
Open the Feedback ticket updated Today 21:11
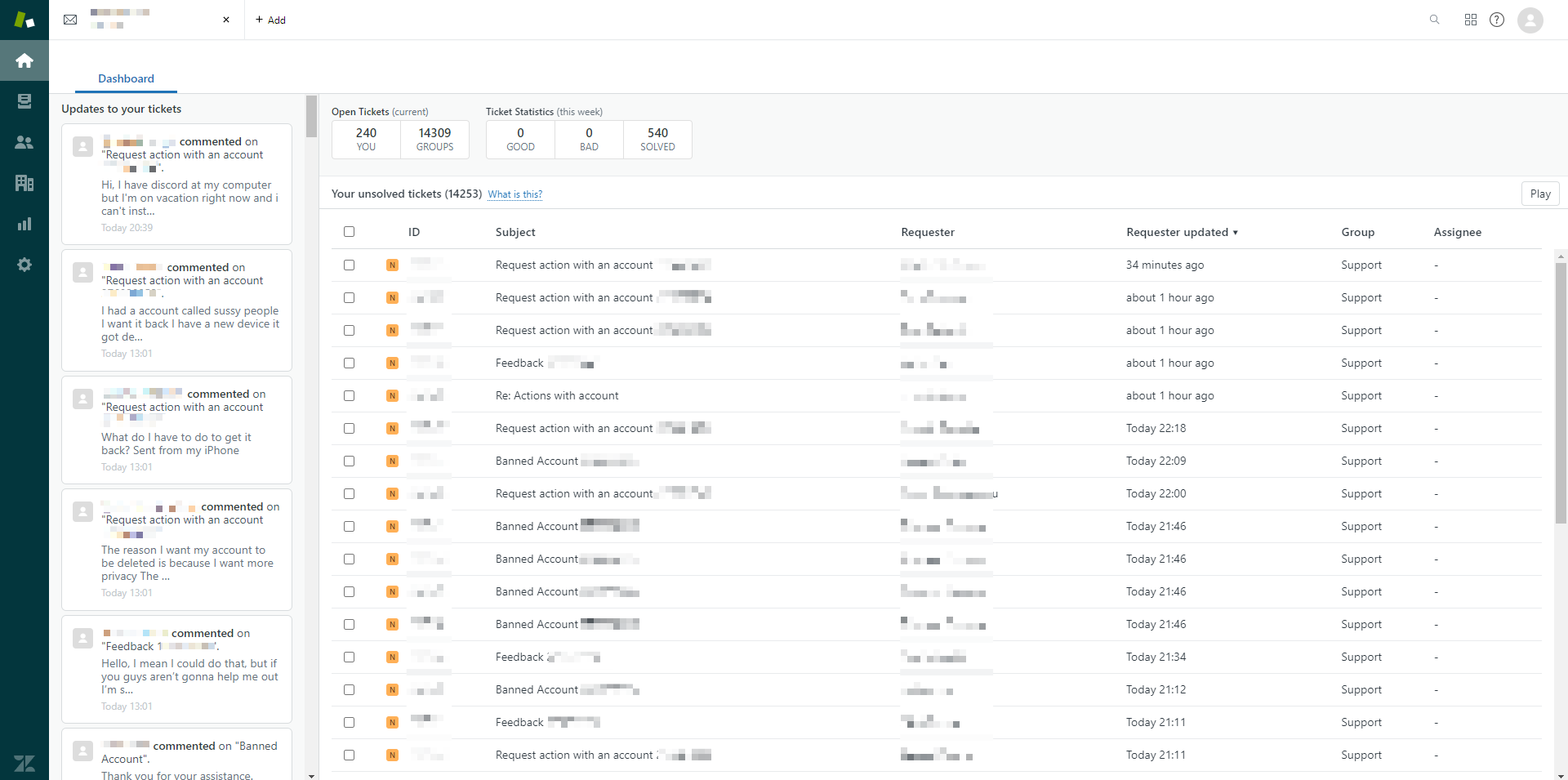(519, 722)
